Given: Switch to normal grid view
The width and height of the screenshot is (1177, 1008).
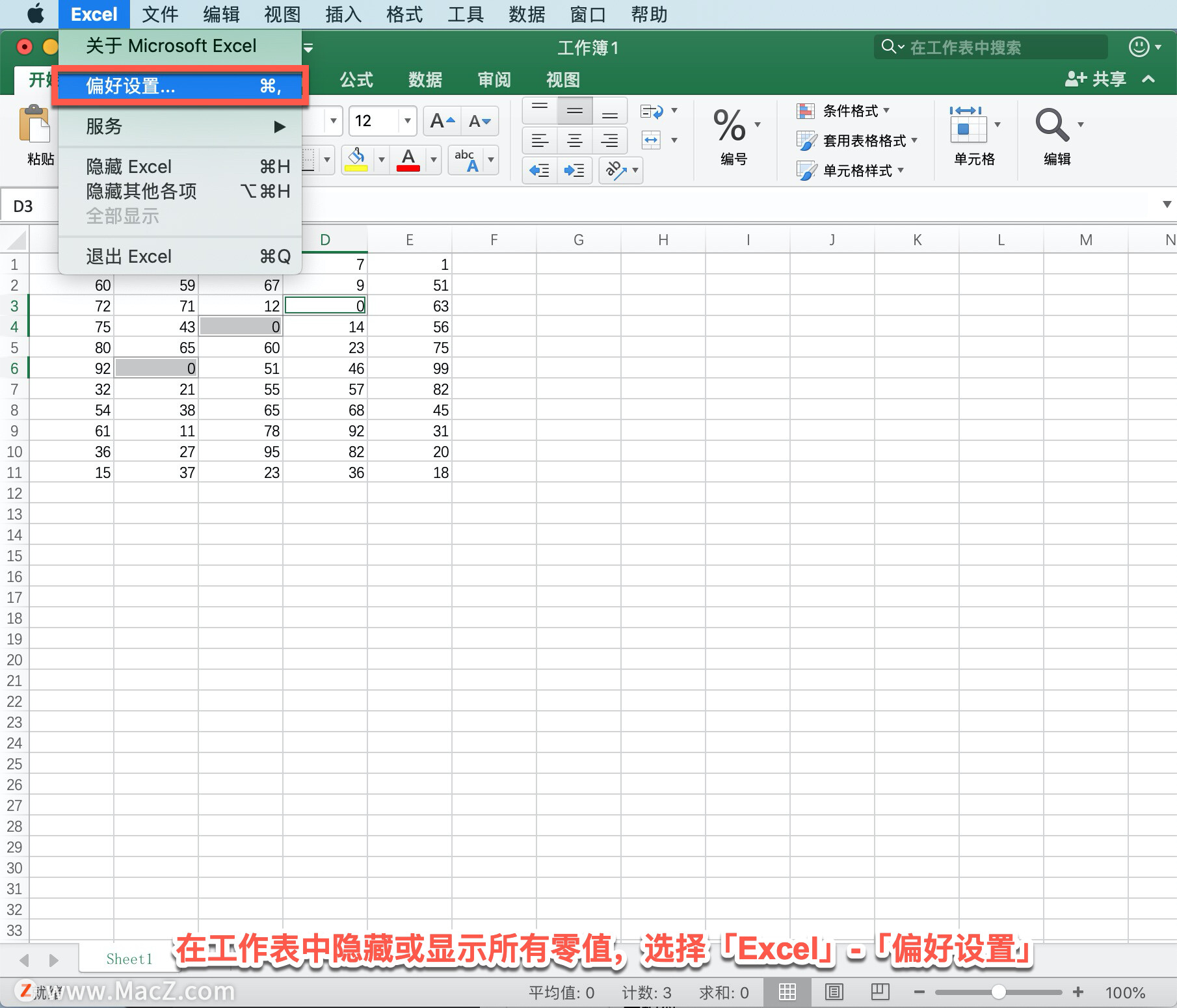Looking at the screenshot, I should click(x=787, y=992).
